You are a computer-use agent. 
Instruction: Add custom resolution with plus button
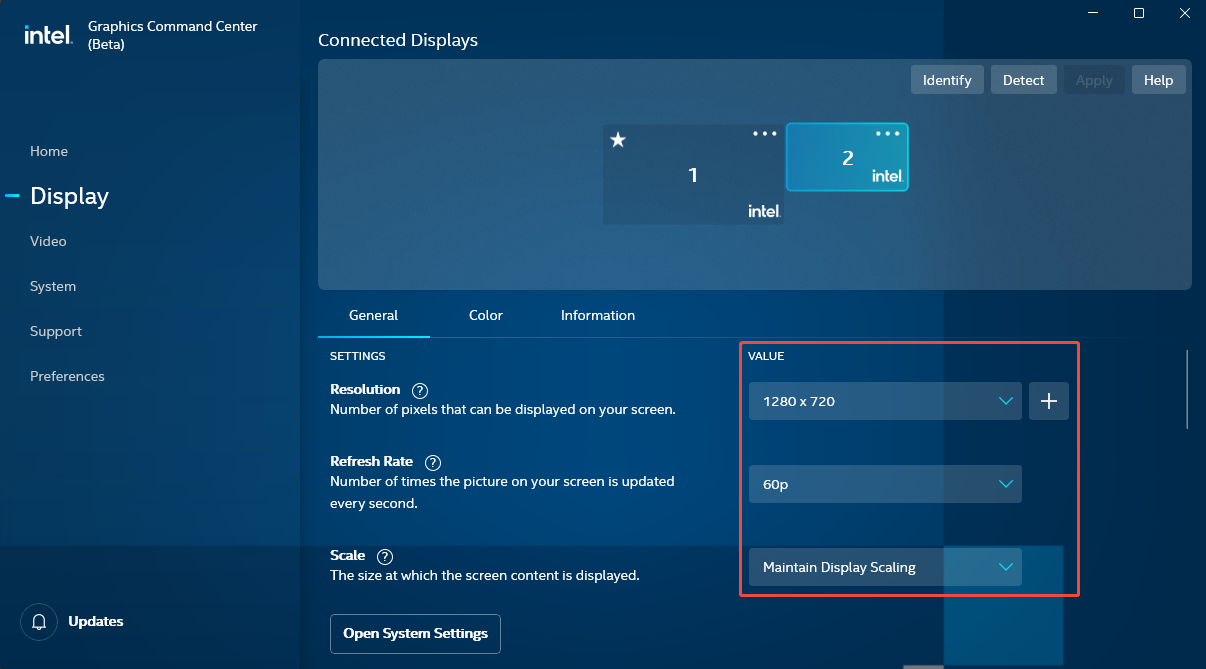point(1049,401)
